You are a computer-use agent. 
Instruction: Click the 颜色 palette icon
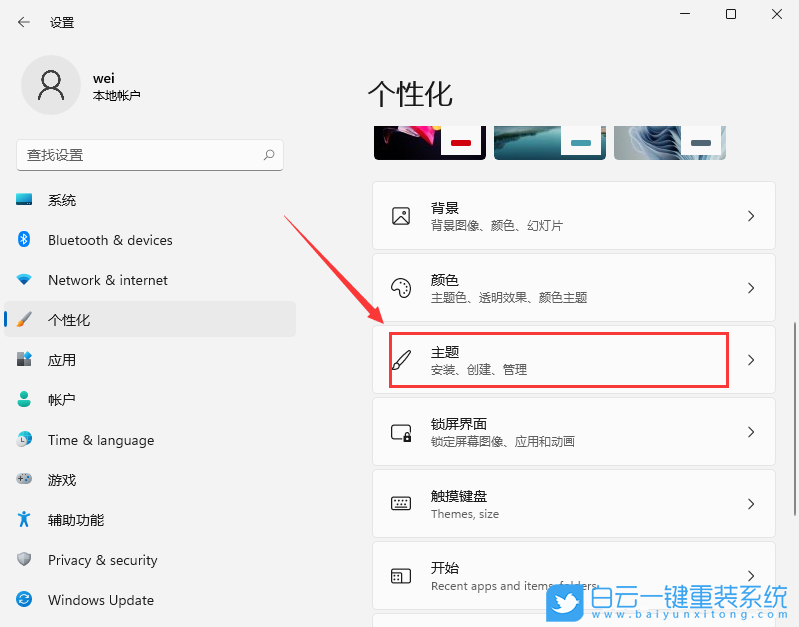(x=401, y=288)
